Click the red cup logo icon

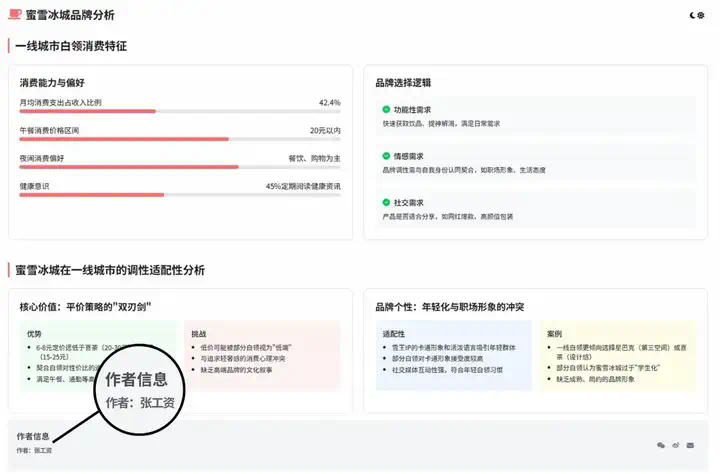point(15,14)
